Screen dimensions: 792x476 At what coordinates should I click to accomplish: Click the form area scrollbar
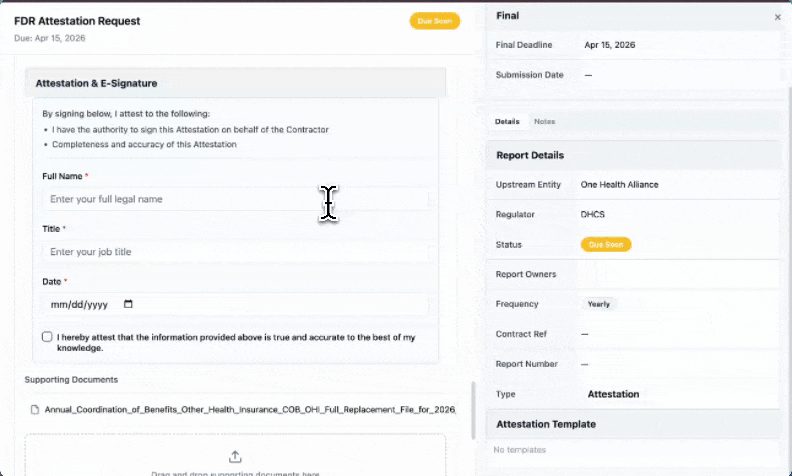(x=473, y=410)
